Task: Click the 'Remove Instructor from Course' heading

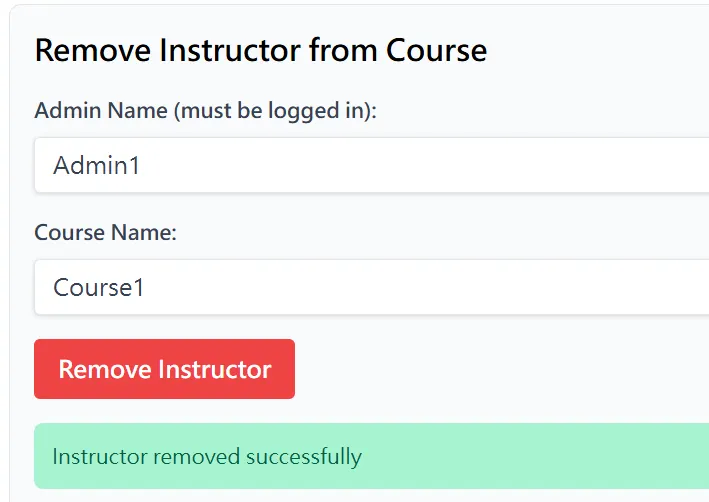Action: (x=260, y=50)
